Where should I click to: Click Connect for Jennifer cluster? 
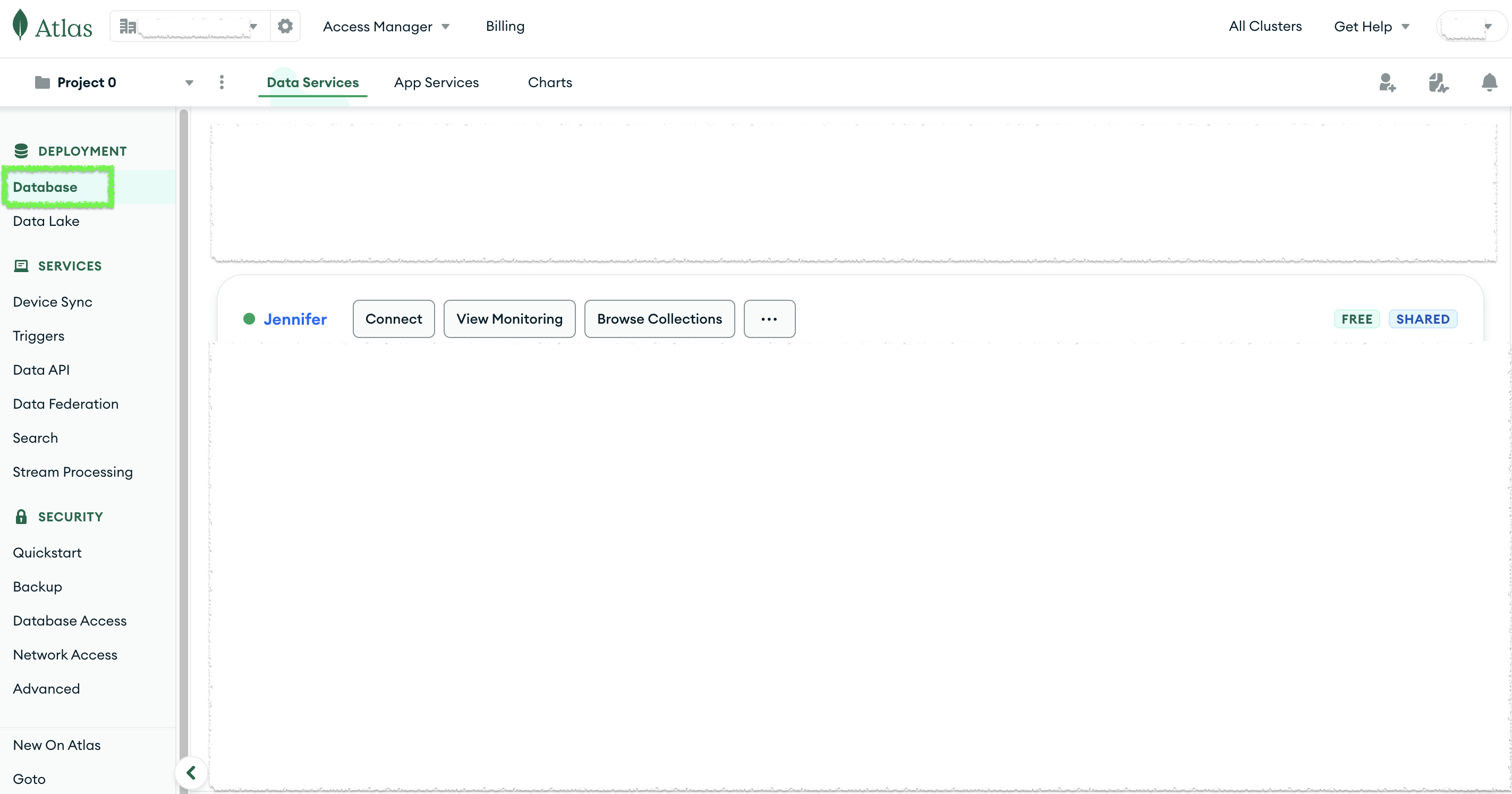pos(393,319)
